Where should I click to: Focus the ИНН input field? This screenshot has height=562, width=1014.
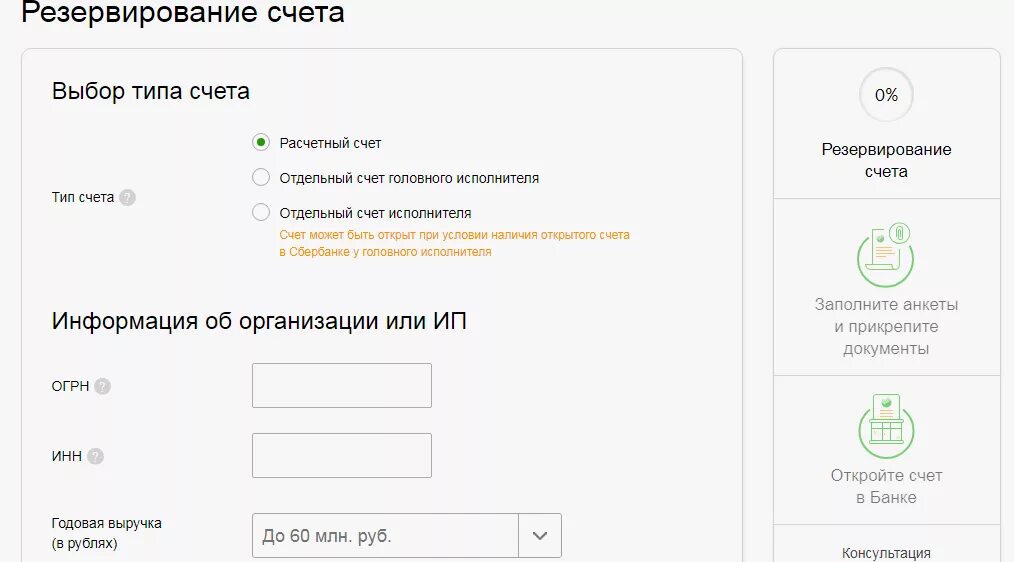[341, 455]
